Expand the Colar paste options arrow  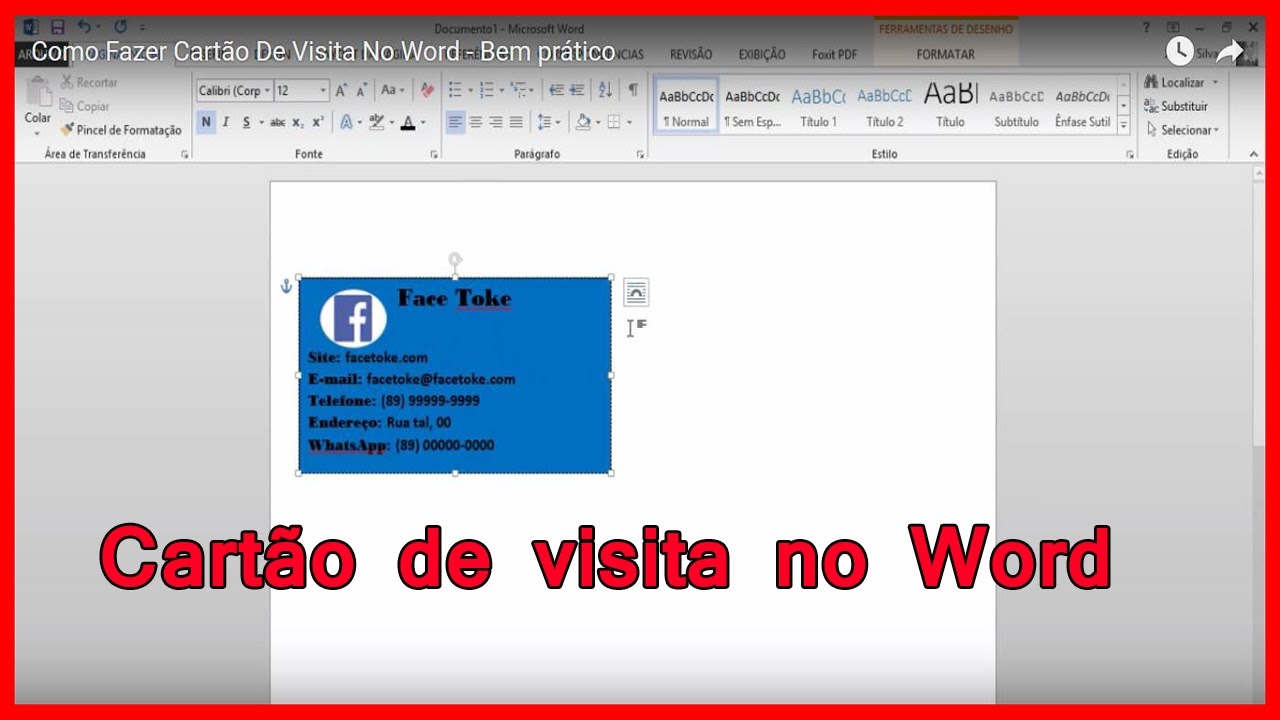click(37, 132)
